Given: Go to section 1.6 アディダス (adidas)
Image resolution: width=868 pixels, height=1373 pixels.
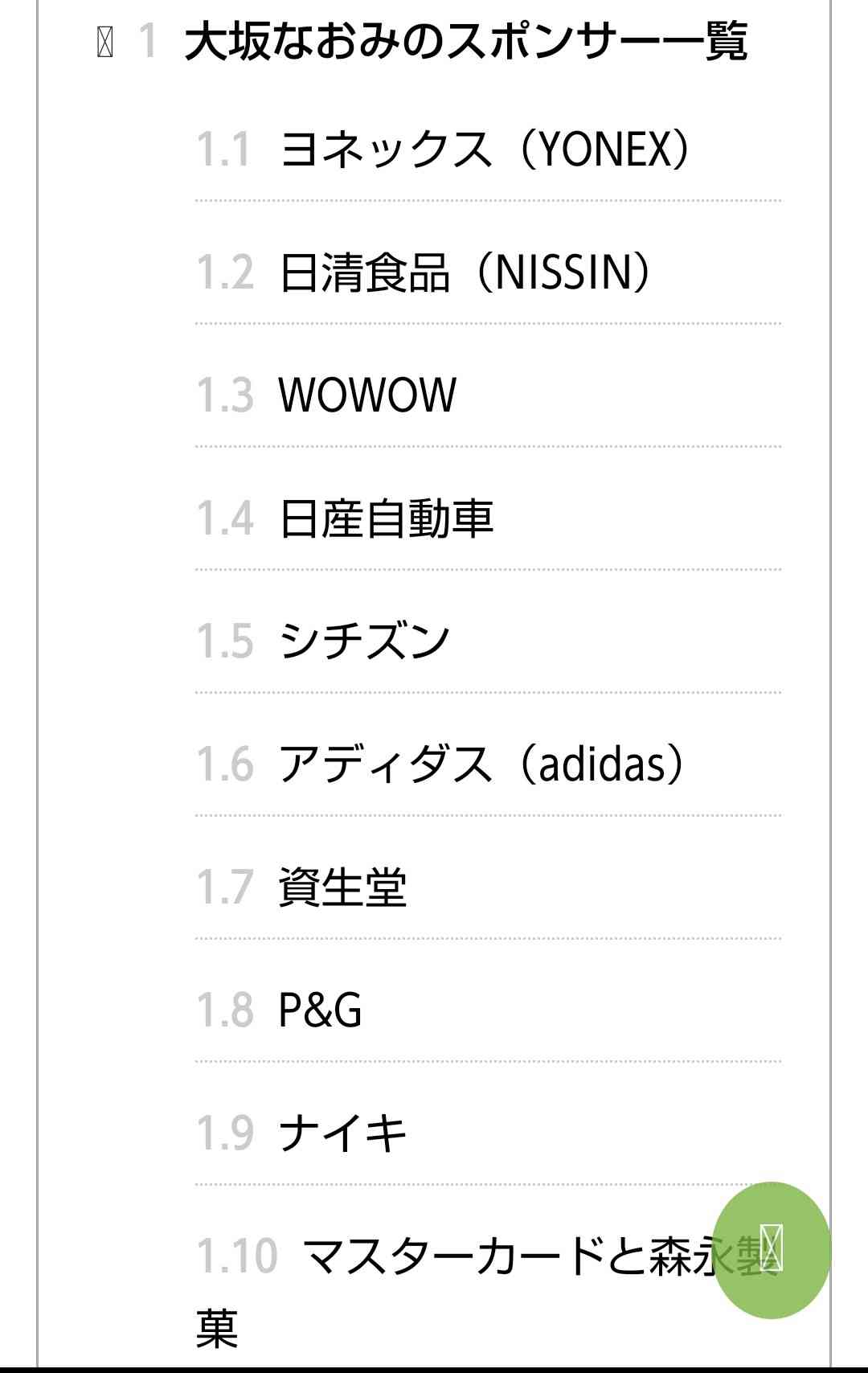Looking at the screenshot, I should [482, 764].
